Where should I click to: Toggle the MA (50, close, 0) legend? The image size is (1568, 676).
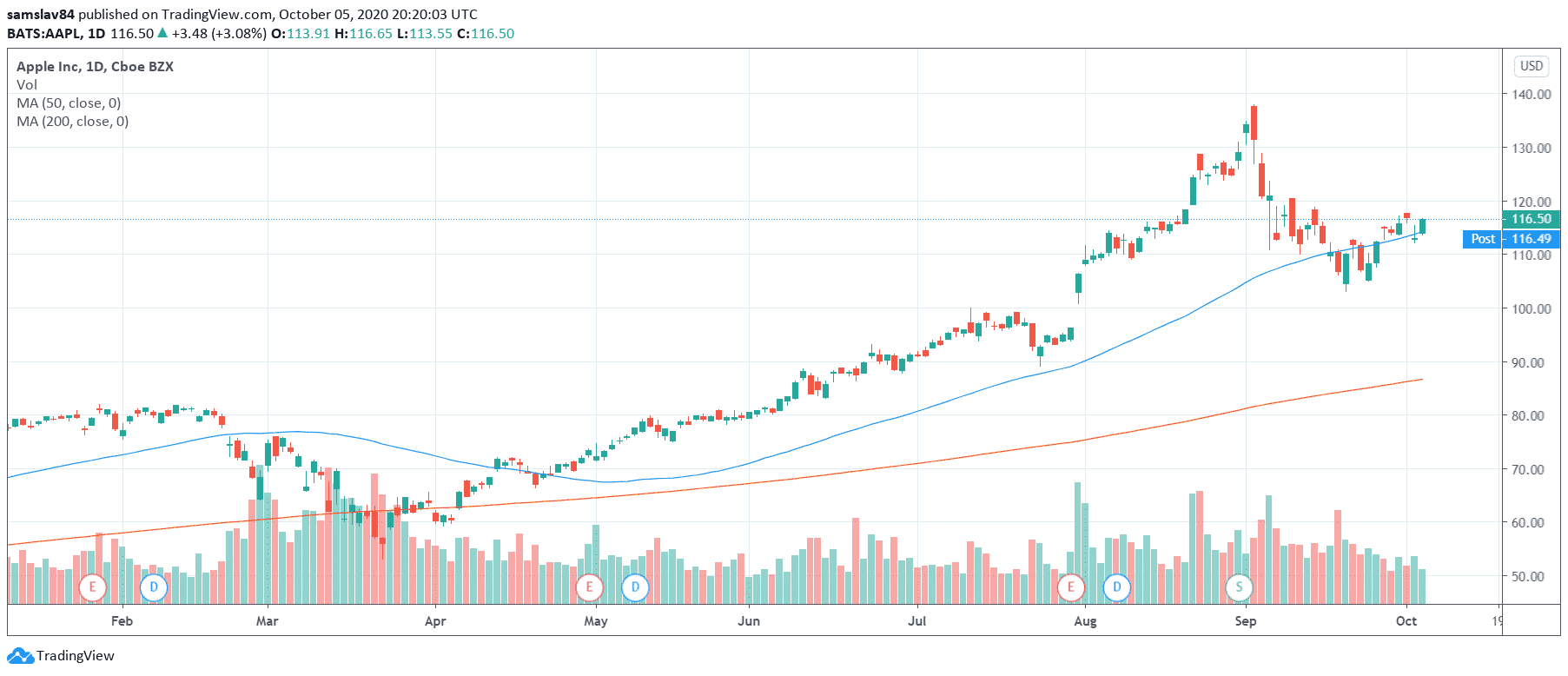[69, 103]
